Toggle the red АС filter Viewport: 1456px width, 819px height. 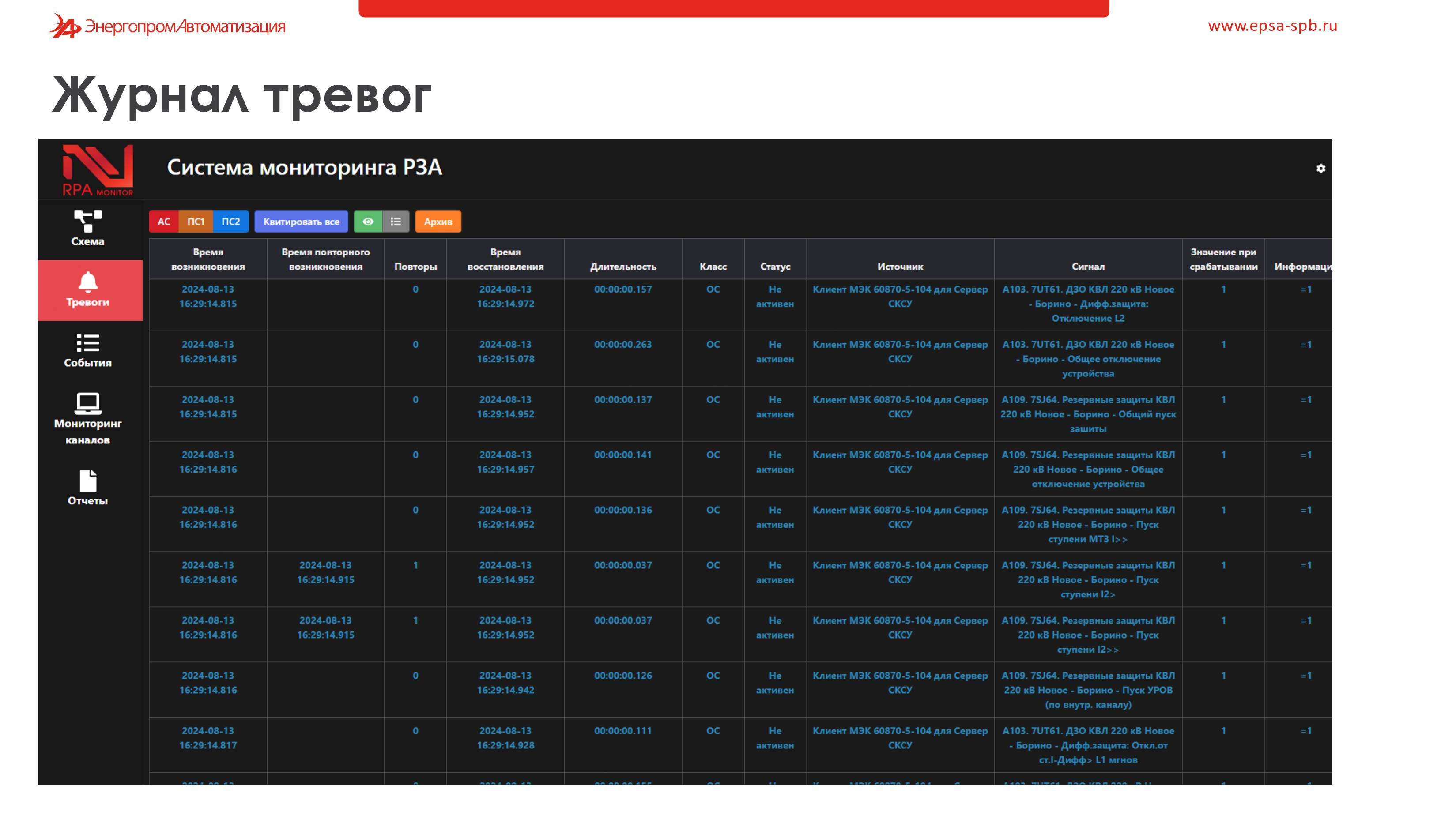coord(164,222)
